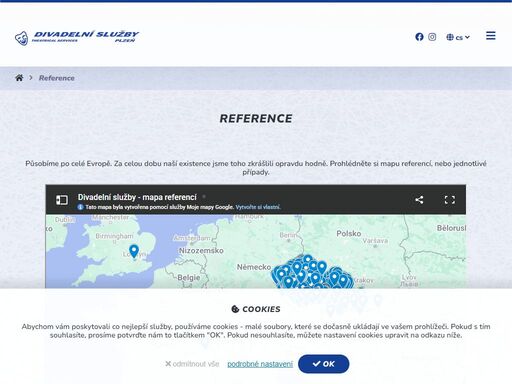Screen dimensions: 512x384
Task: Click the COOKIES heading icon
Action: [x=235, y=309]
